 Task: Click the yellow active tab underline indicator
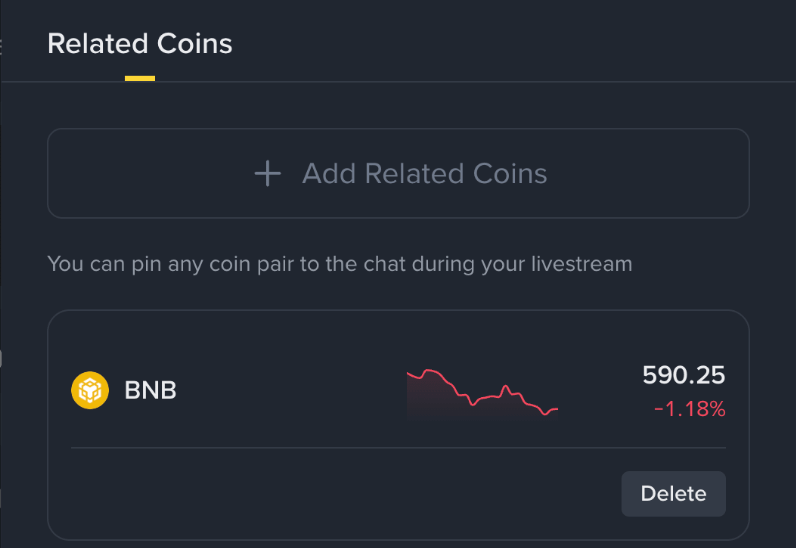[x=139, y=78]
